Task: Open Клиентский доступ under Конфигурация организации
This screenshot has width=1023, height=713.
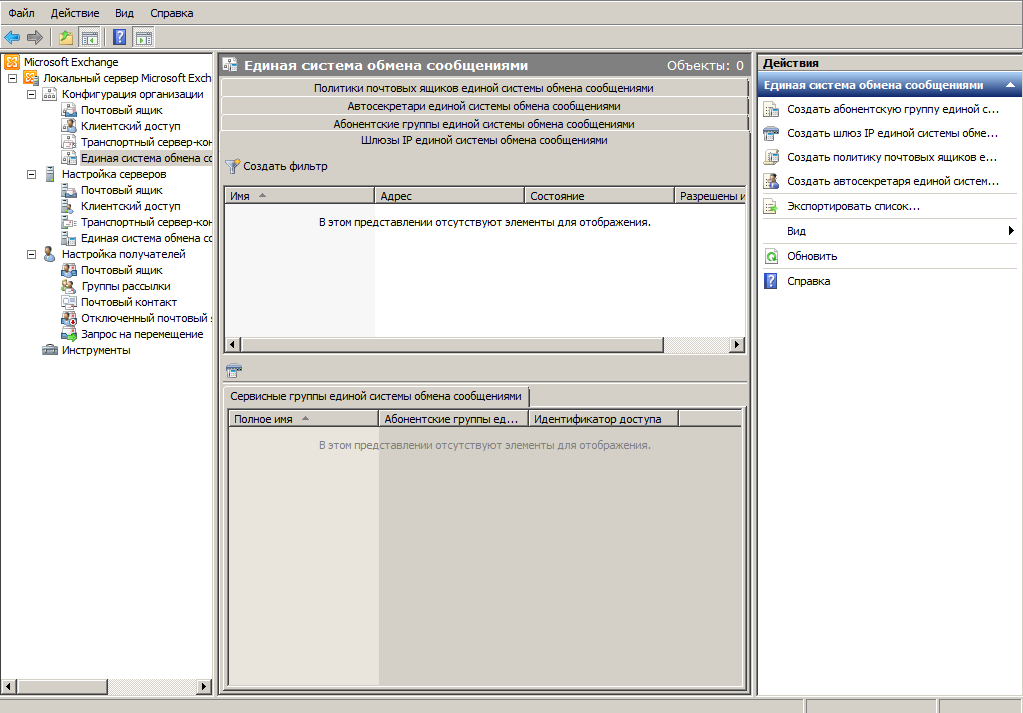Action: coord(130,126)
